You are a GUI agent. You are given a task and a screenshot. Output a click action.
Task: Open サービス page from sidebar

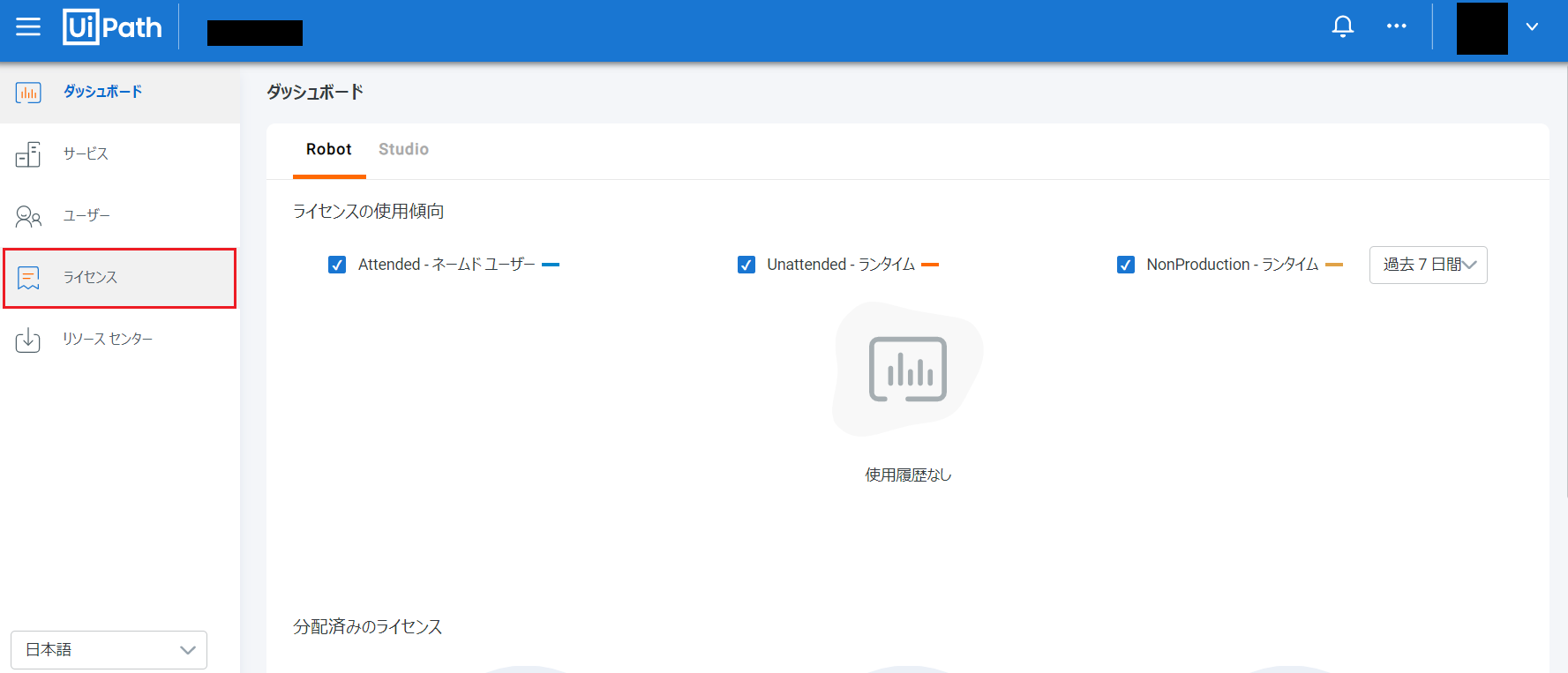120,154
